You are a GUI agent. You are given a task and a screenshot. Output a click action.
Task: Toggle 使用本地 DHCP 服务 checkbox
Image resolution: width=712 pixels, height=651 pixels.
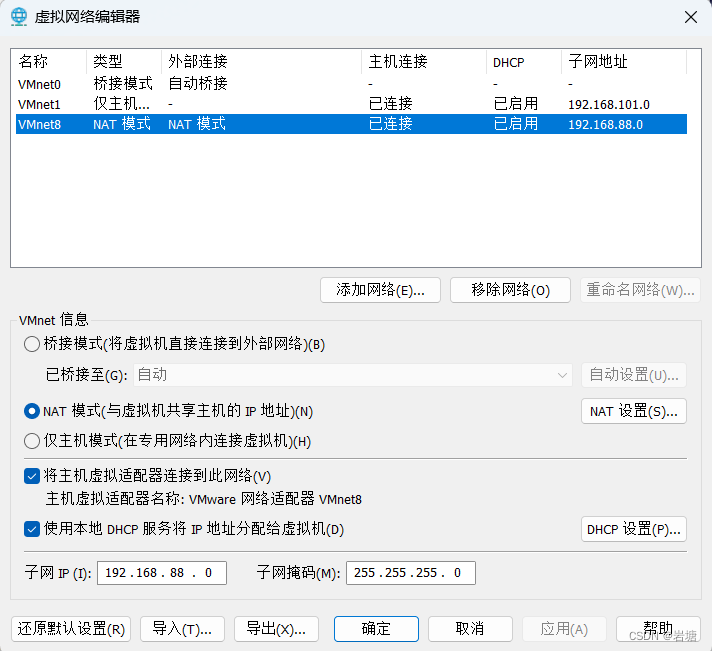(32, 528)
